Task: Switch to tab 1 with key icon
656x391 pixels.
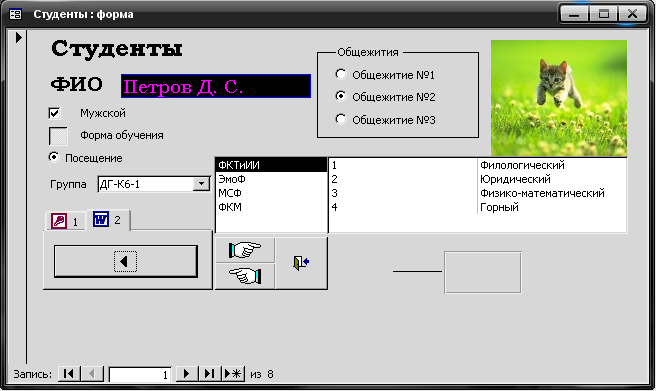Action: click(65, 221)
